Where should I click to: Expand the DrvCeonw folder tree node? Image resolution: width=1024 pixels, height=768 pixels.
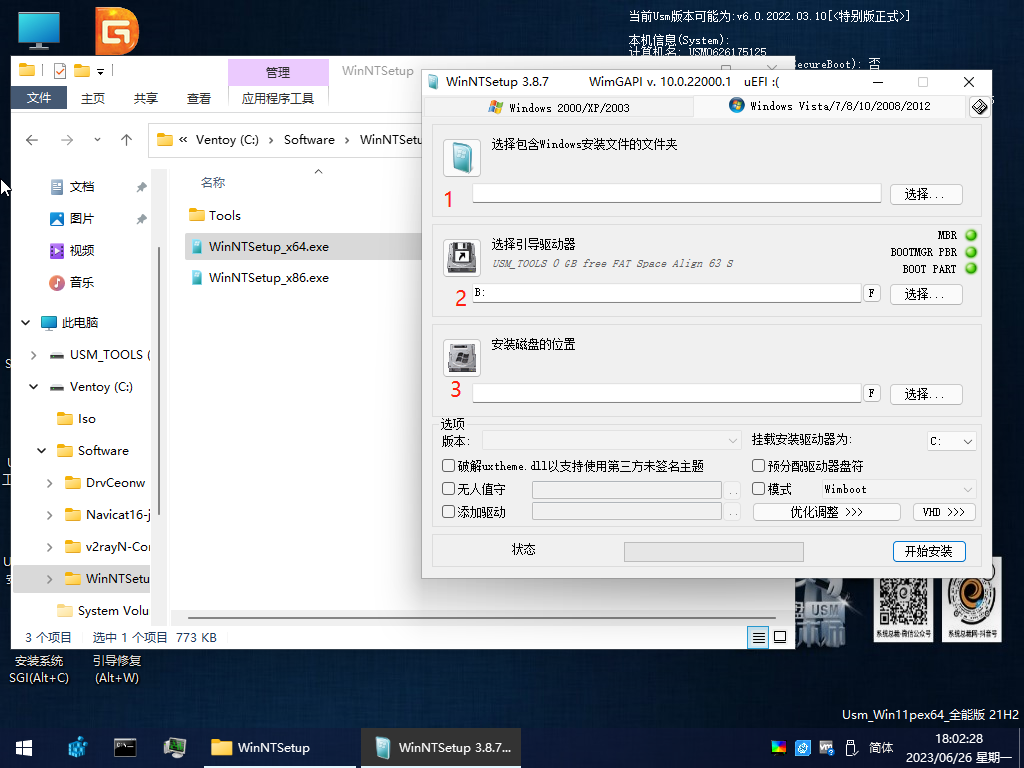(x=50, y=483)
